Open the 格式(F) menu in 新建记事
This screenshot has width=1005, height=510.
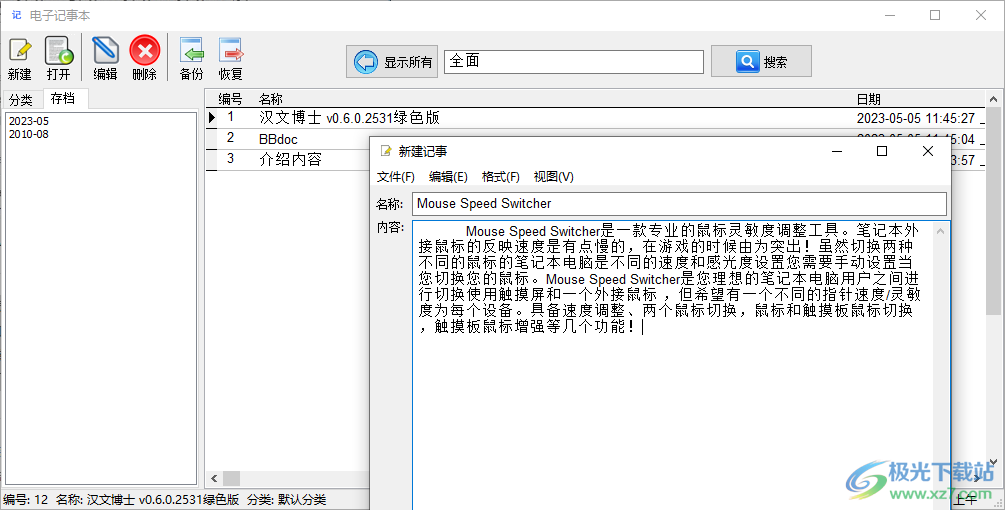point(501,177)
